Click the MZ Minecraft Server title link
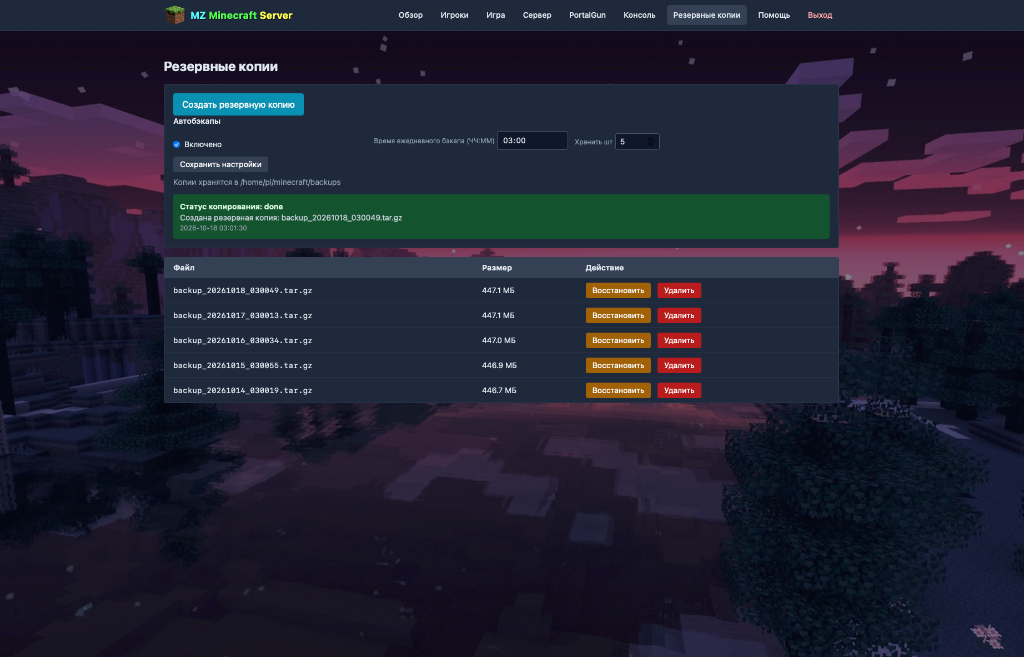Screen dimensions: 1024x657 (x=242, y=15)
